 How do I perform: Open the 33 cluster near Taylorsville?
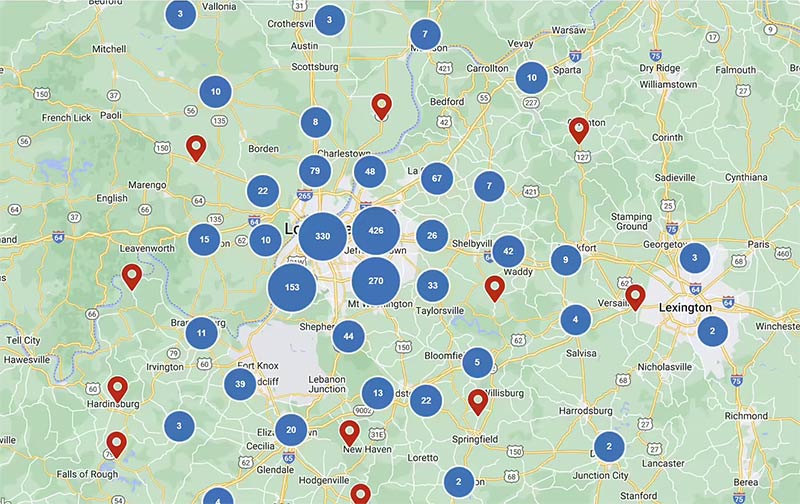tap(432, 286)
